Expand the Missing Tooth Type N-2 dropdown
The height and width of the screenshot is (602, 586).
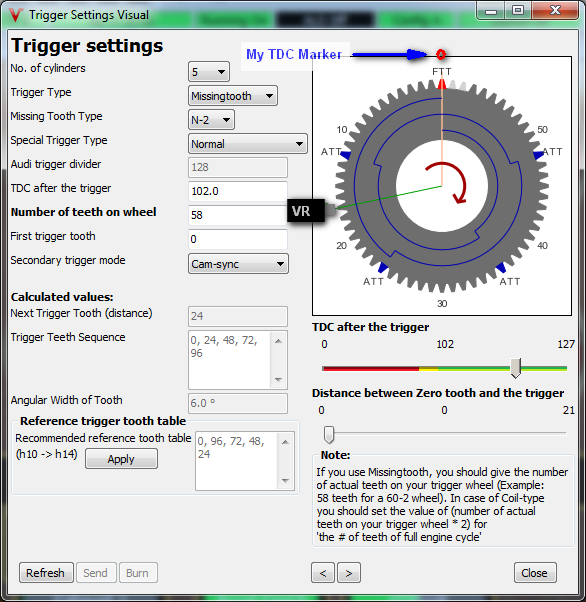[x=211, y=120]
